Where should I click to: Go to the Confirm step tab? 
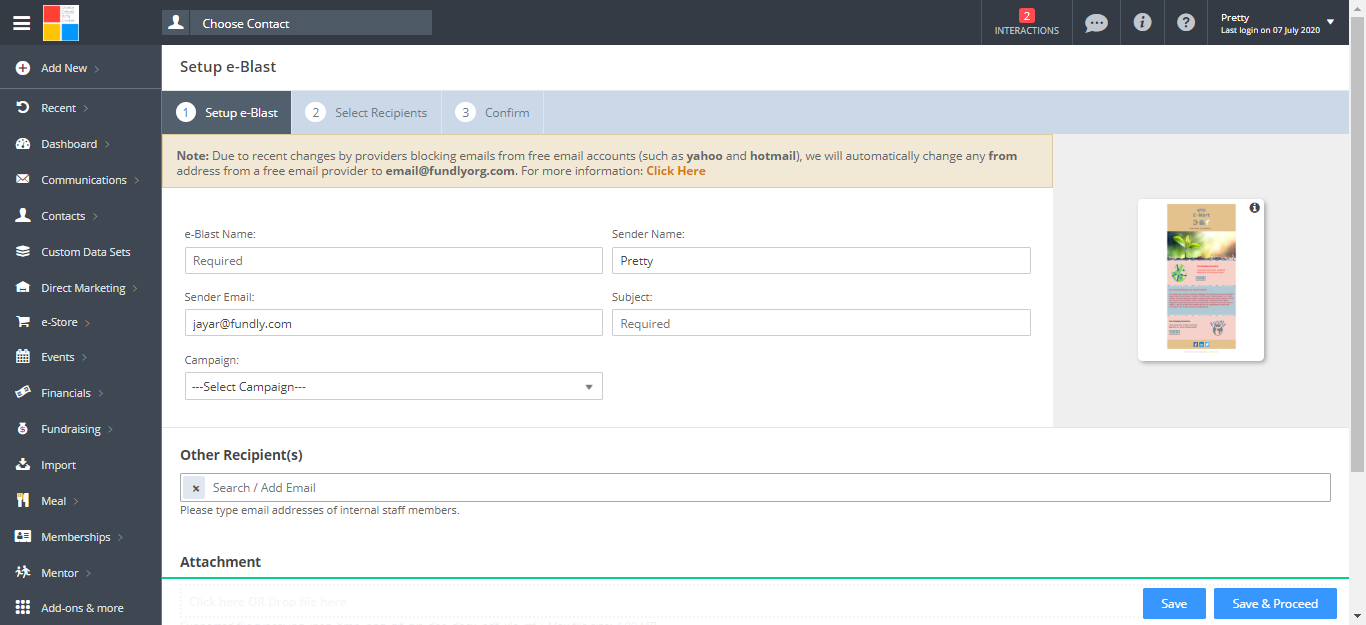coord(493,113)
